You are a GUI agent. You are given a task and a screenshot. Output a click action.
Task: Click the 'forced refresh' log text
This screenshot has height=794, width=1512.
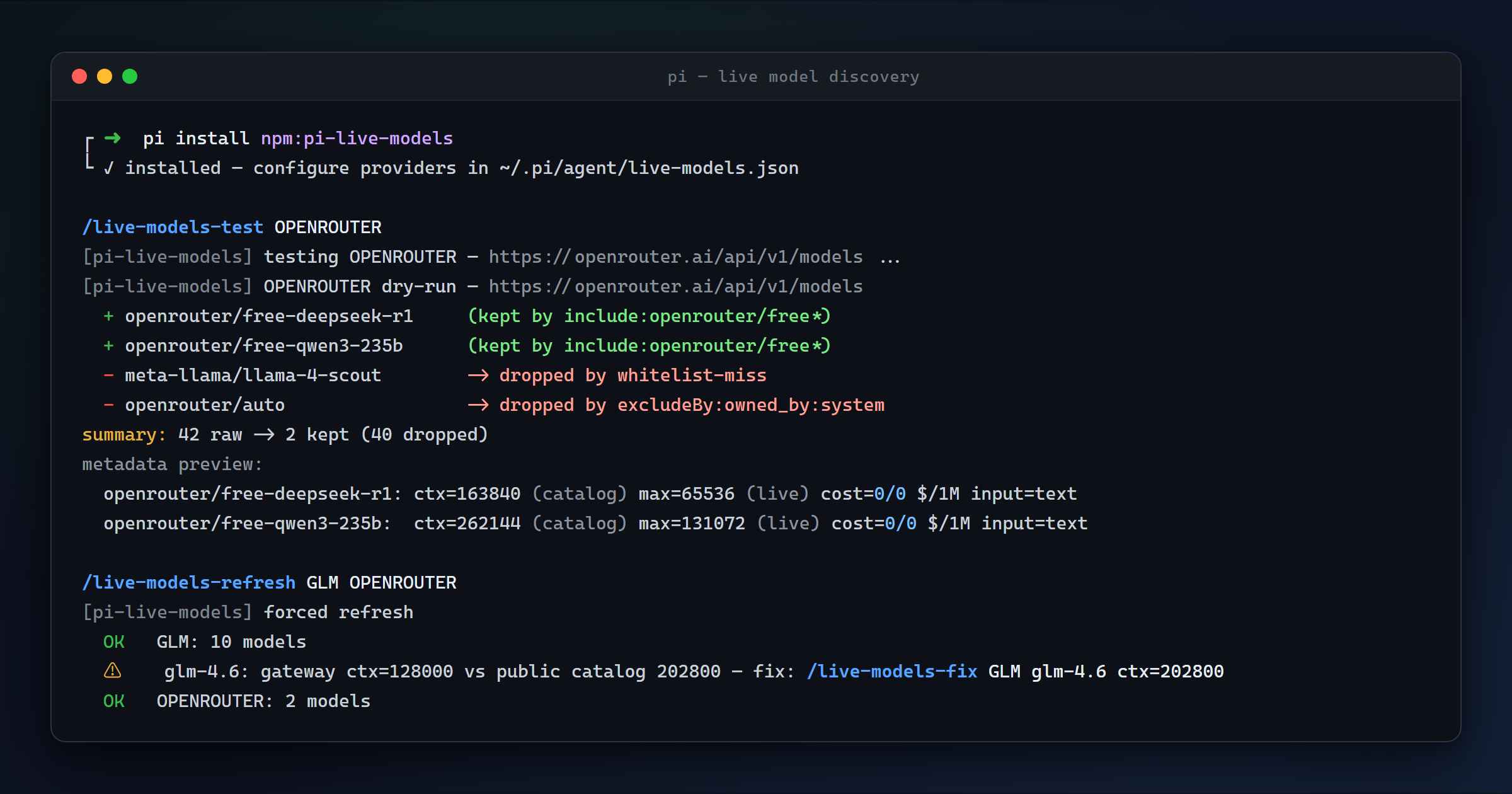[x=339, y=613]
